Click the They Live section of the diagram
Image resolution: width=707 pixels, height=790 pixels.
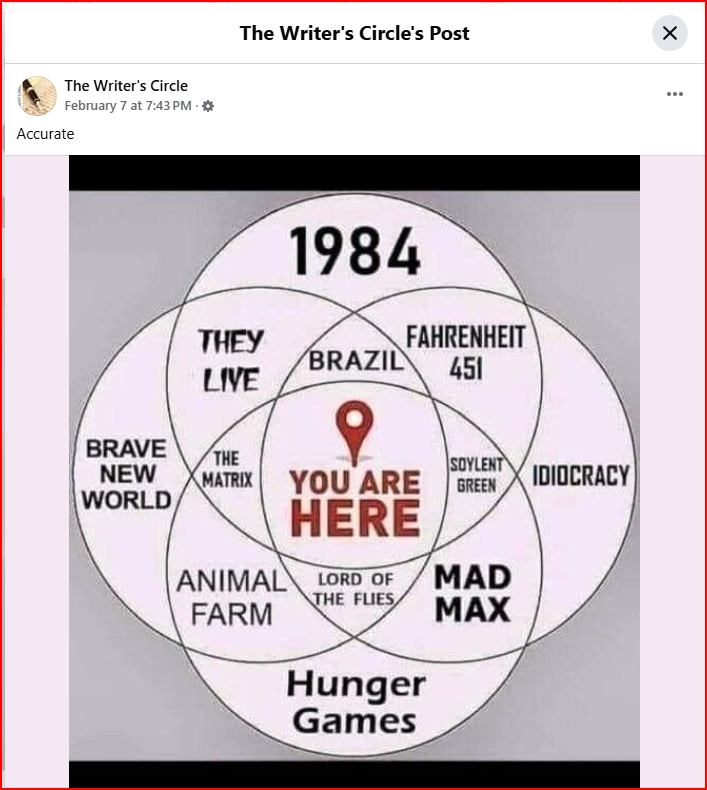pos(231,360)
